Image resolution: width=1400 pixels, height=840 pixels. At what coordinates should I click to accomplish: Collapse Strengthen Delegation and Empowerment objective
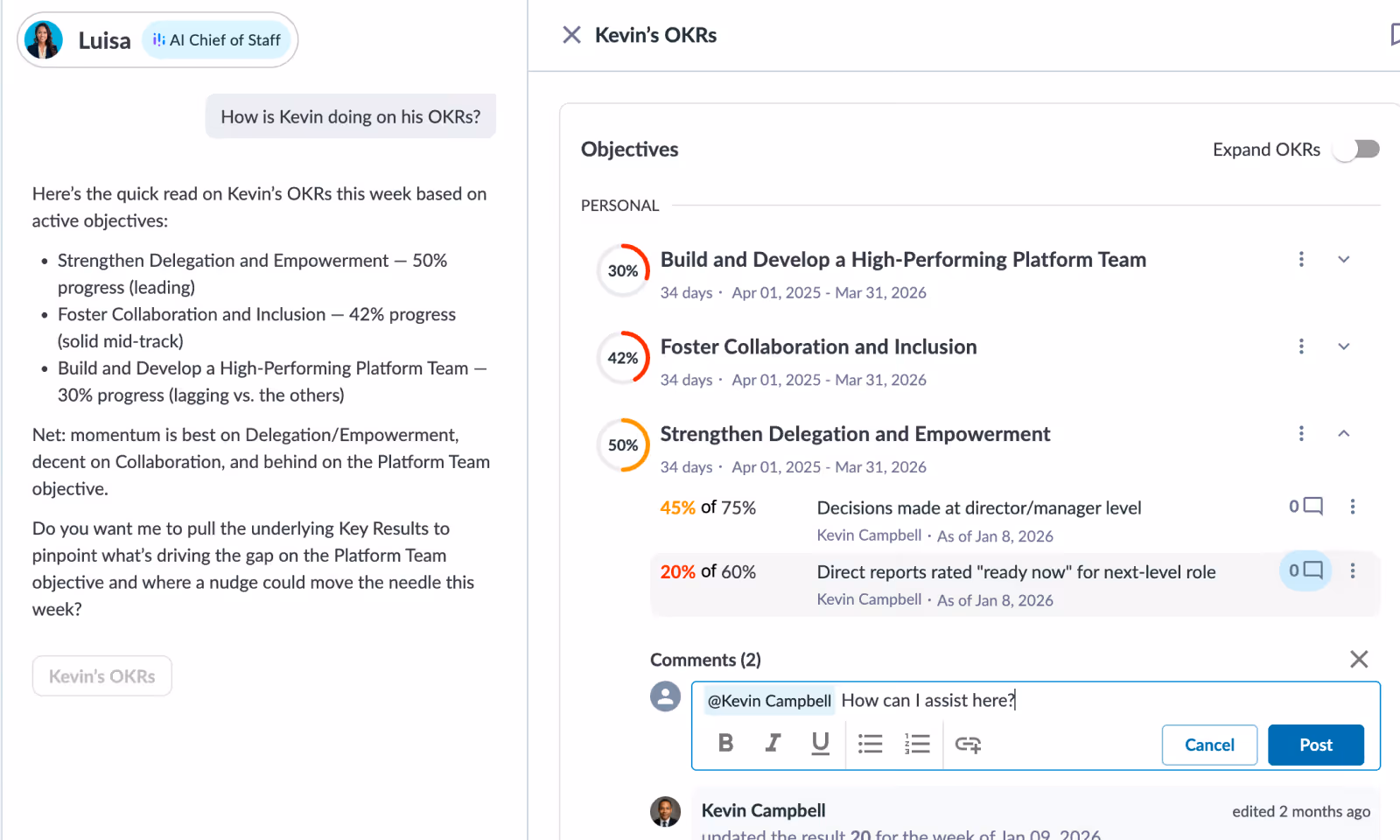pyautogui.click(x=1344, y=433)
